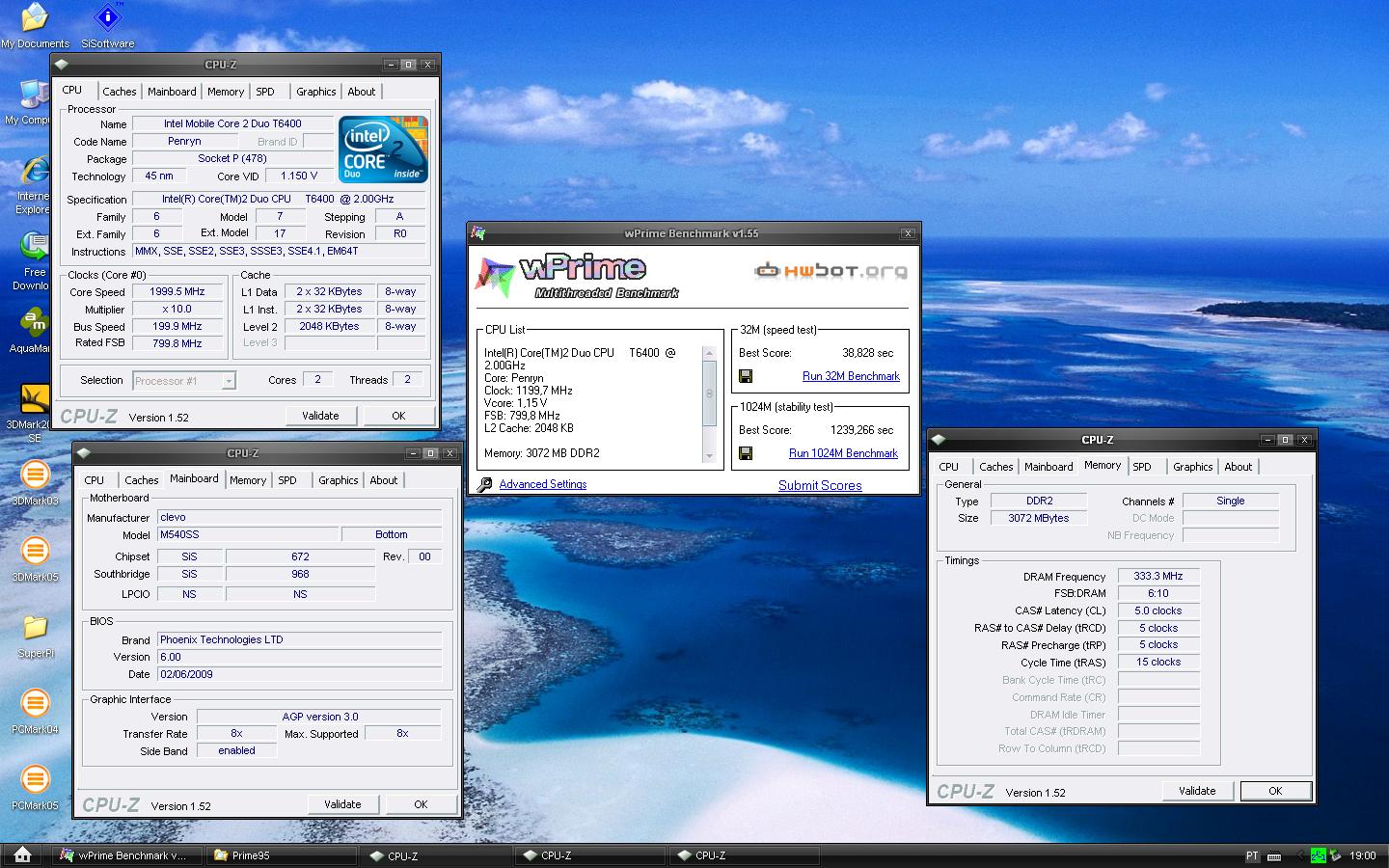Click wPrime title bar app icon
The width and height of the screenshot is (1389, 868).
pos(478,233)
